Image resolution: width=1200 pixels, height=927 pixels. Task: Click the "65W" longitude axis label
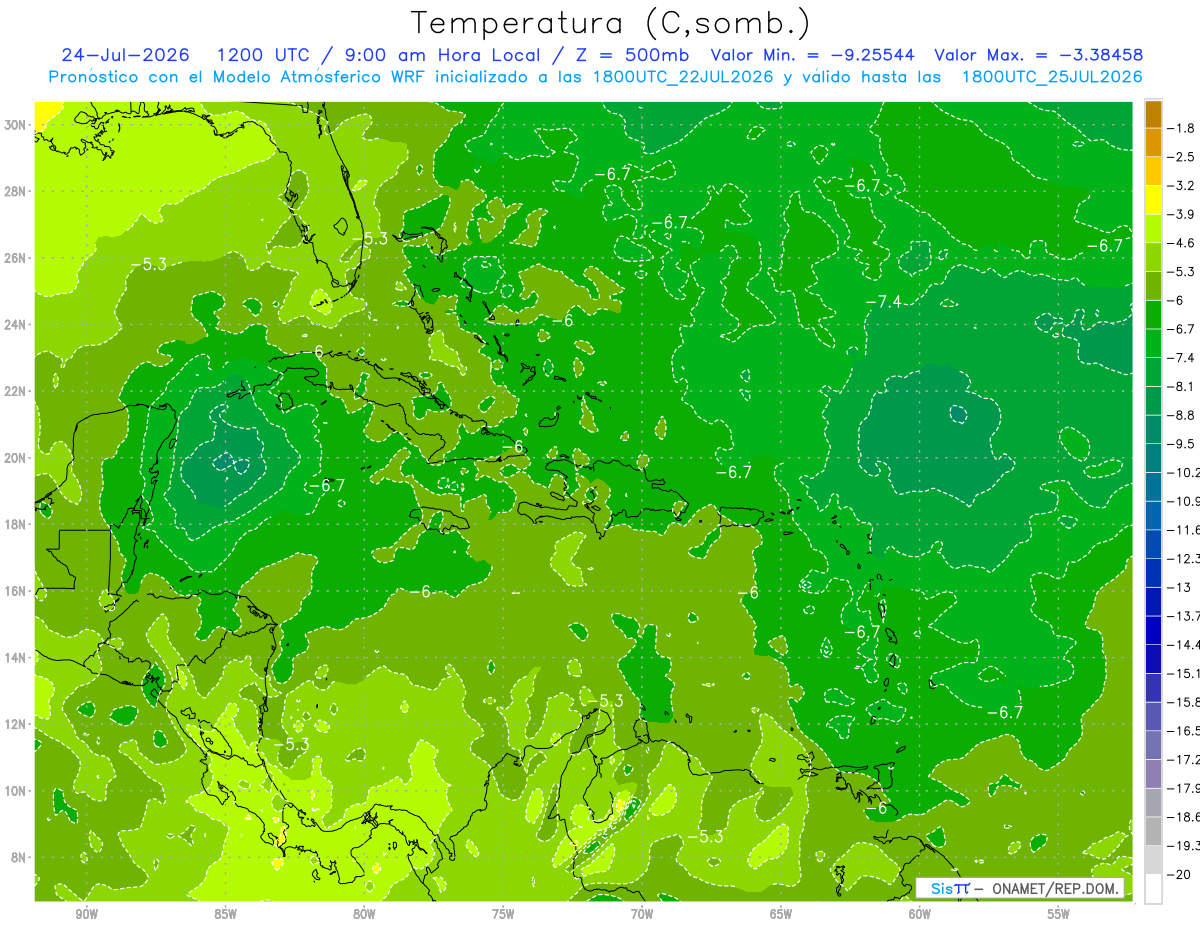pyautogui.click(x=781, y=914)
